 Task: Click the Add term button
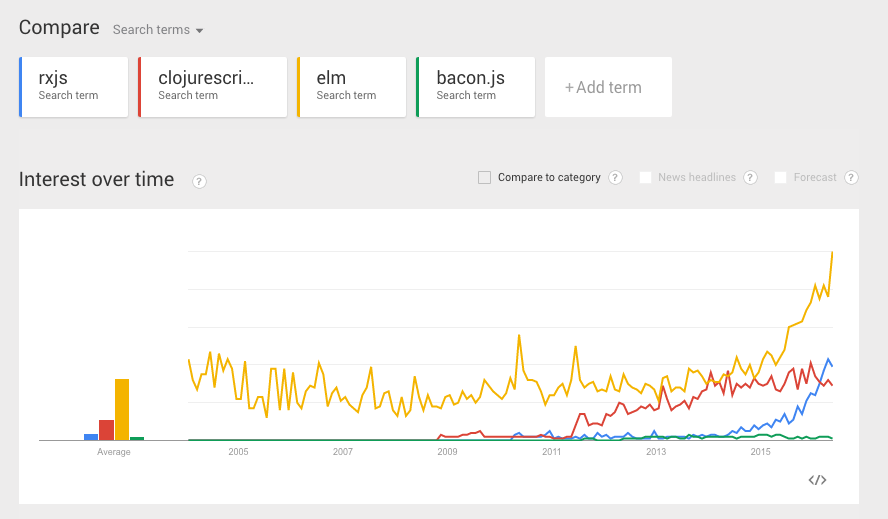(608, 87)
